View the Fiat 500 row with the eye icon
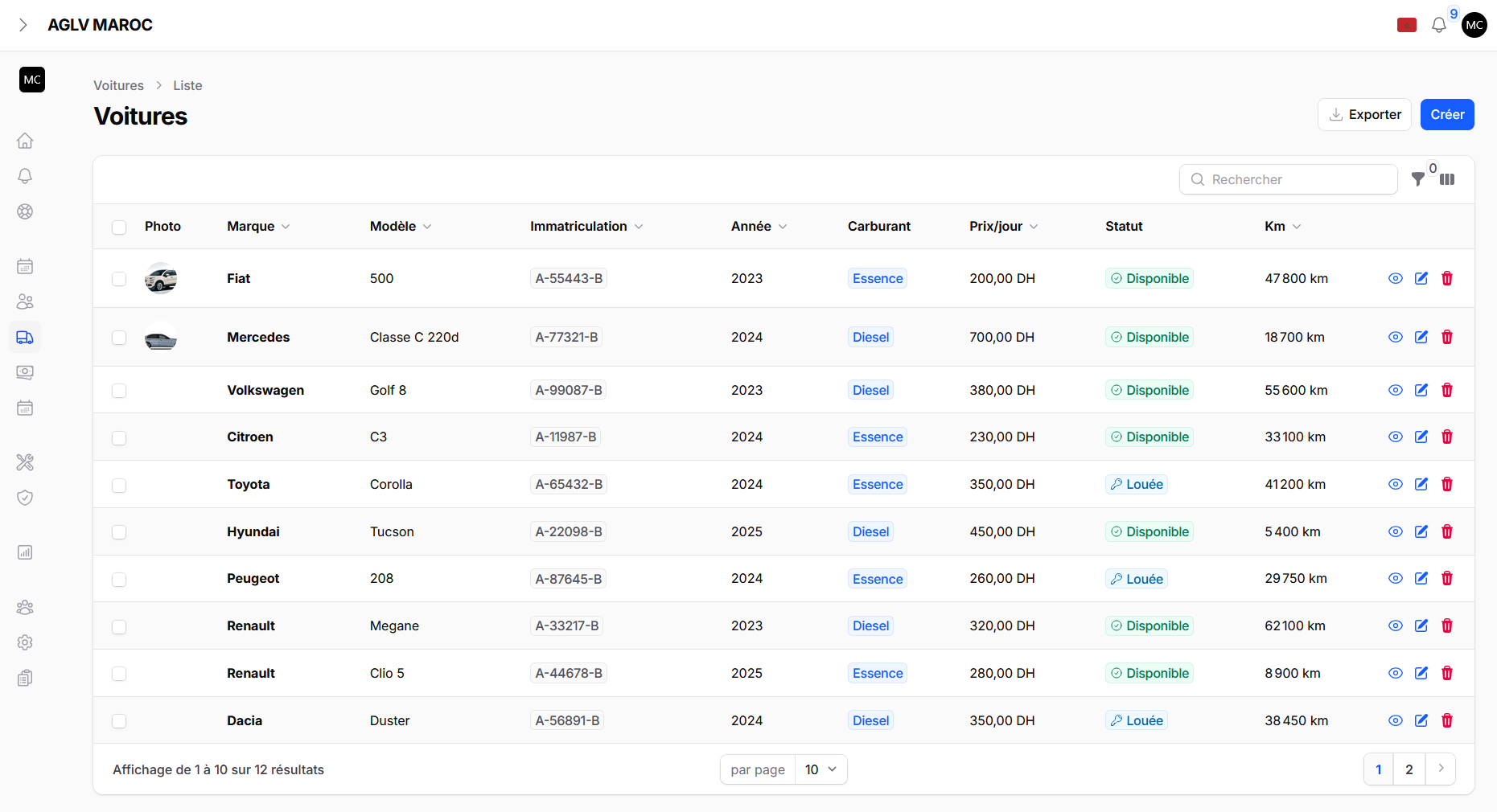Screen dimensions: 1497x812 [1396, 278]
